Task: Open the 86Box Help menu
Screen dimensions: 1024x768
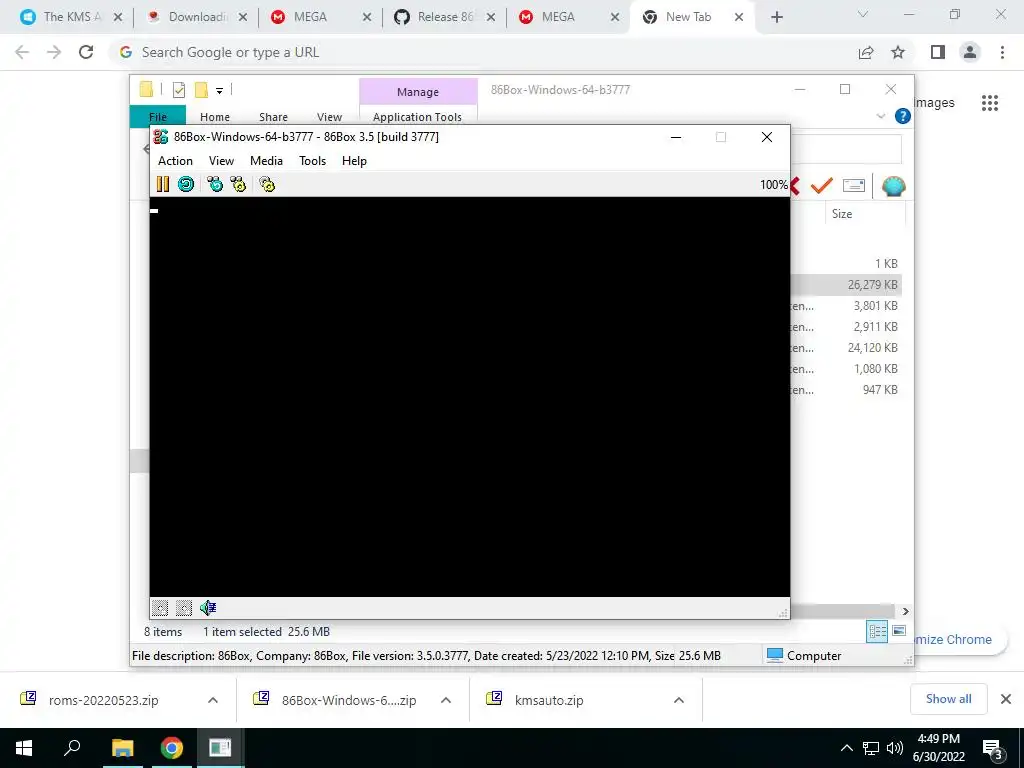Action: pyautogui.click(x=355, y=161)
